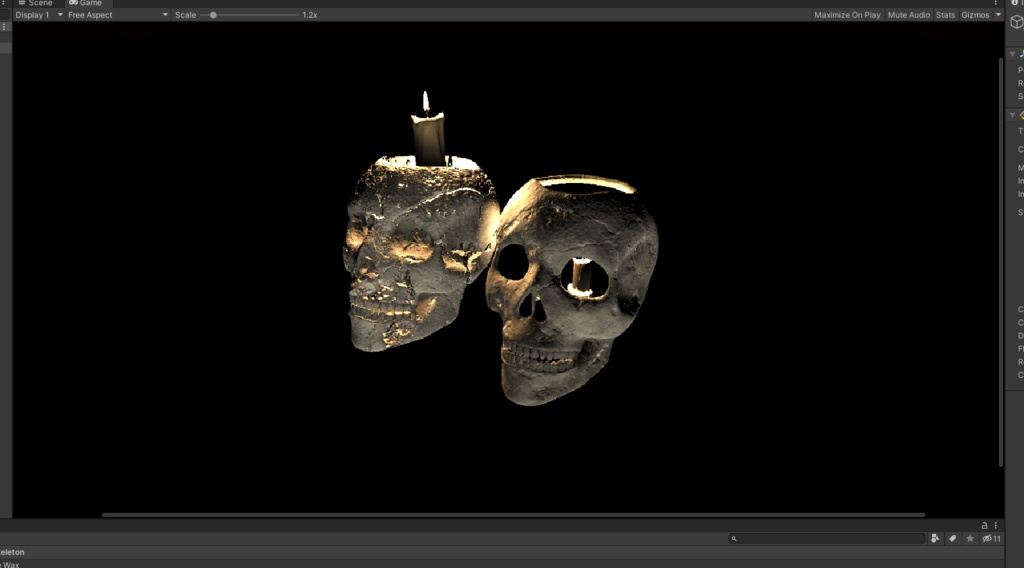Open the Project panel three-dot menu
This screenshot has width=1024, height=568.
click(x=996, y=525)
